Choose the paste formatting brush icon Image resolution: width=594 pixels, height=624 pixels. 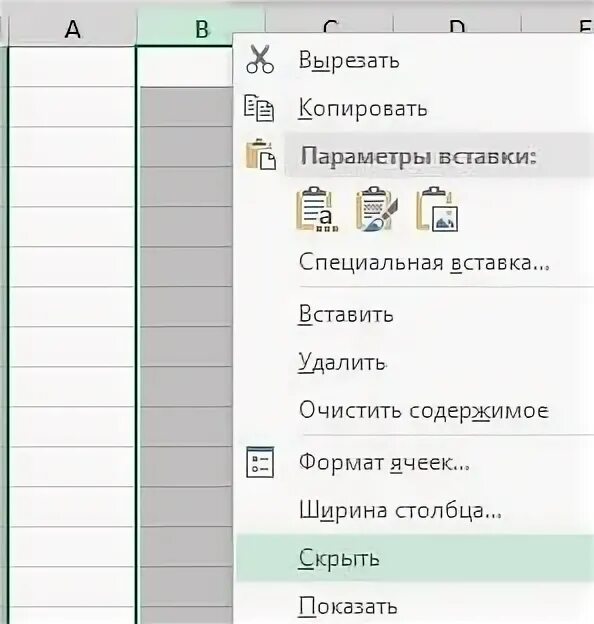click(376, 209)
